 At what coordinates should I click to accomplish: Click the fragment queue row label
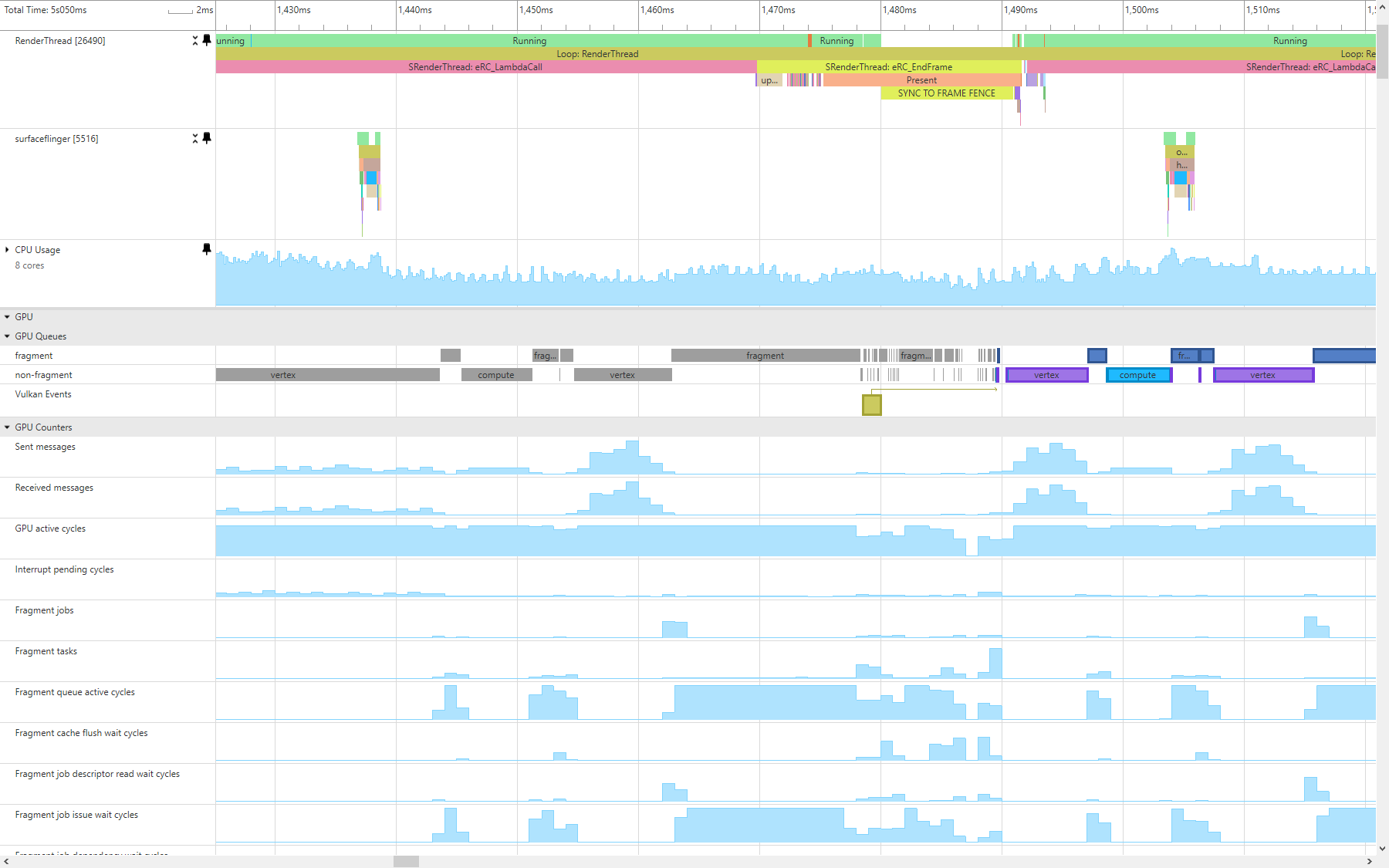[x=34, y=356]
